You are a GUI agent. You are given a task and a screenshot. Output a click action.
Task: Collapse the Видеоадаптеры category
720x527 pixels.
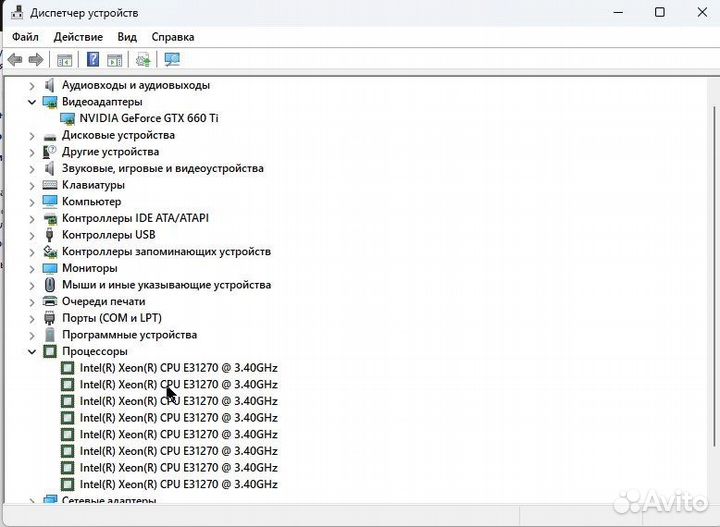(32, 102)
